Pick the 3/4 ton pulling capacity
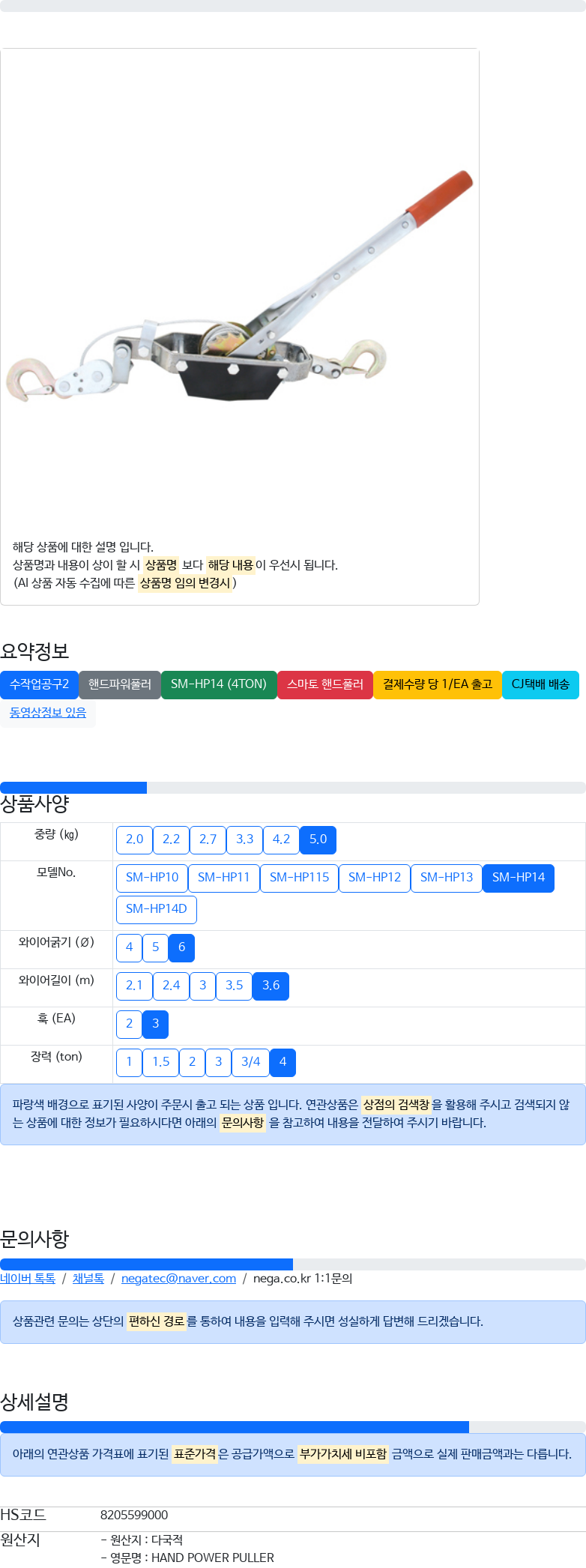This screenshot has width=586, height=1568. coord(250,1062)
